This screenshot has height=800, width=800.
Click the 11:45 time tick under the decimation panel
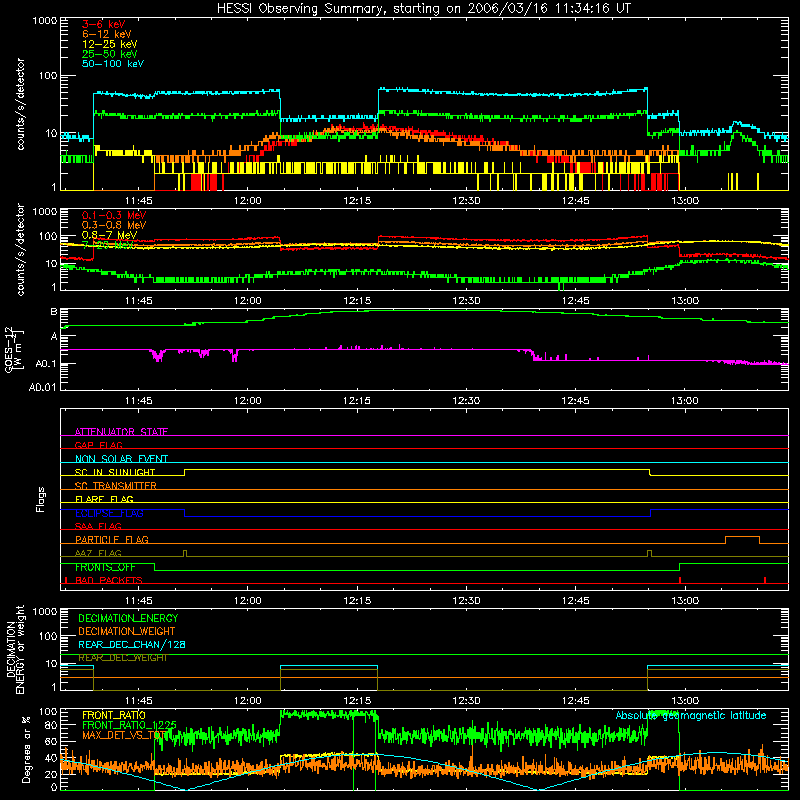pos(139,701)
